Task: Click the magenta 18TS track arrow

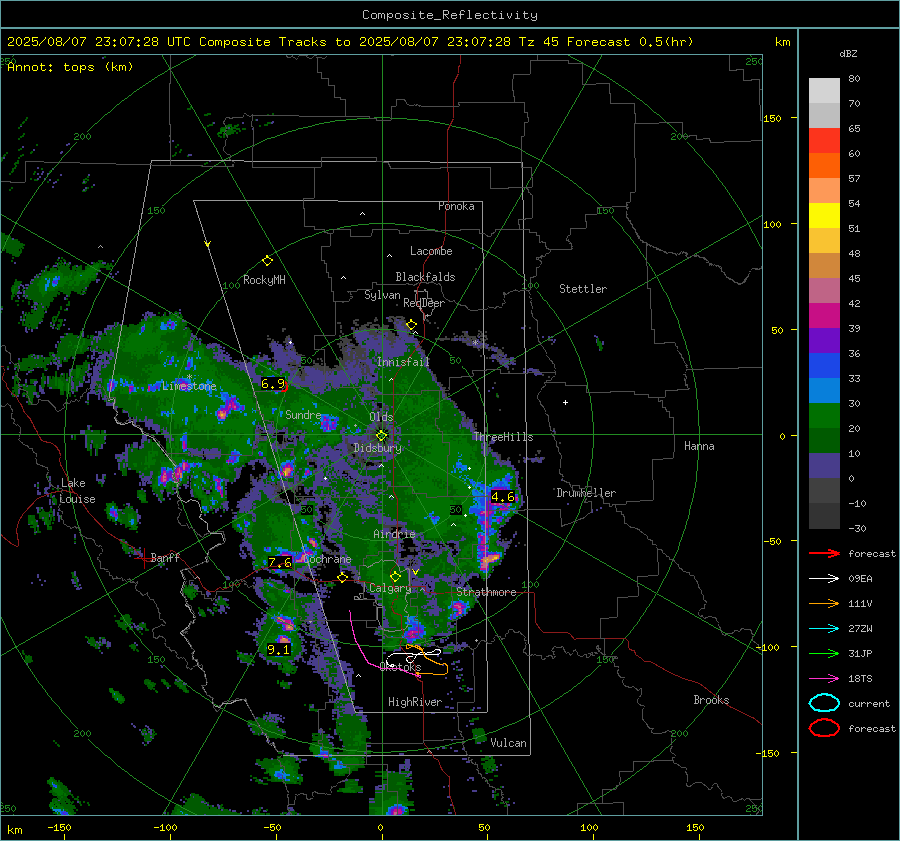Action: [x=824, y=679]
